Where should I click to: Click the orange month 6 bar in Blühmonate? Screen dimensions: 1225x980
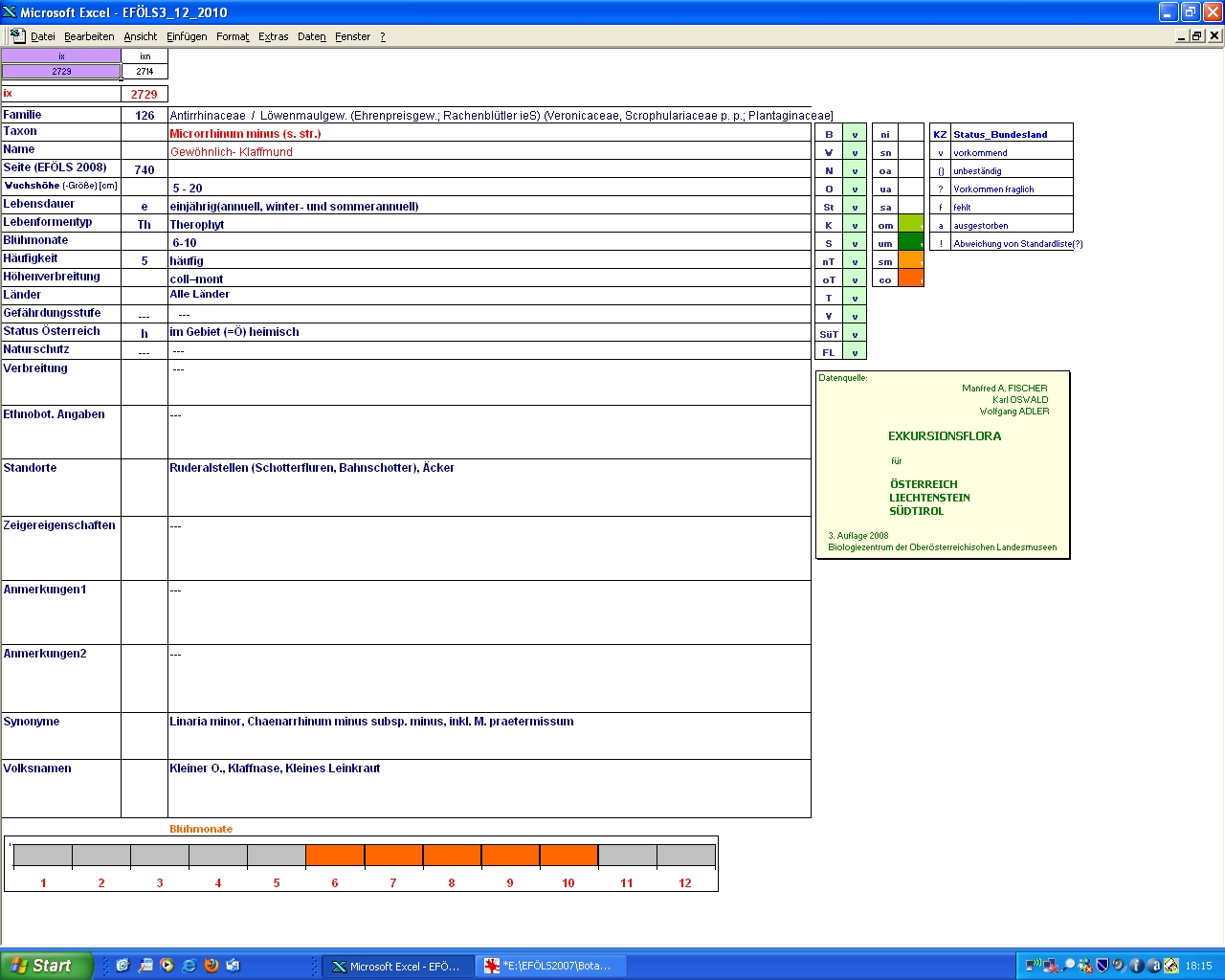coord(335,856)
